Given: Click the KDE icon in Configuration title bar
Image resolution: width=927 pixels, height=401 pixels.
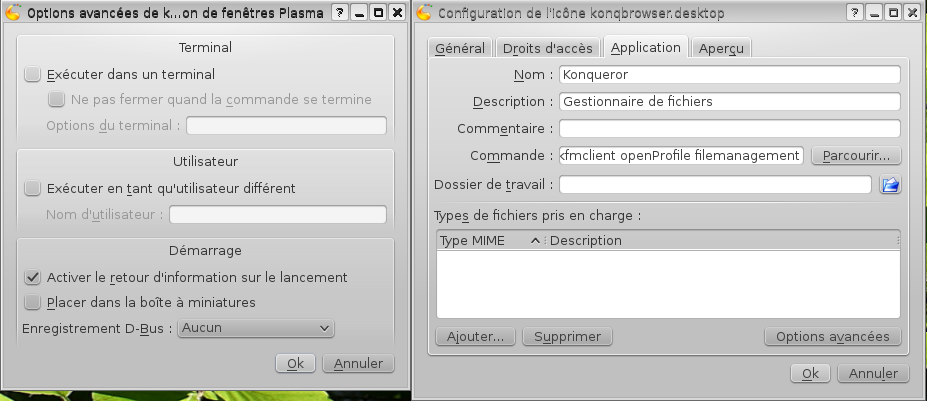Looking at the screenshot, I should (424, 12).
